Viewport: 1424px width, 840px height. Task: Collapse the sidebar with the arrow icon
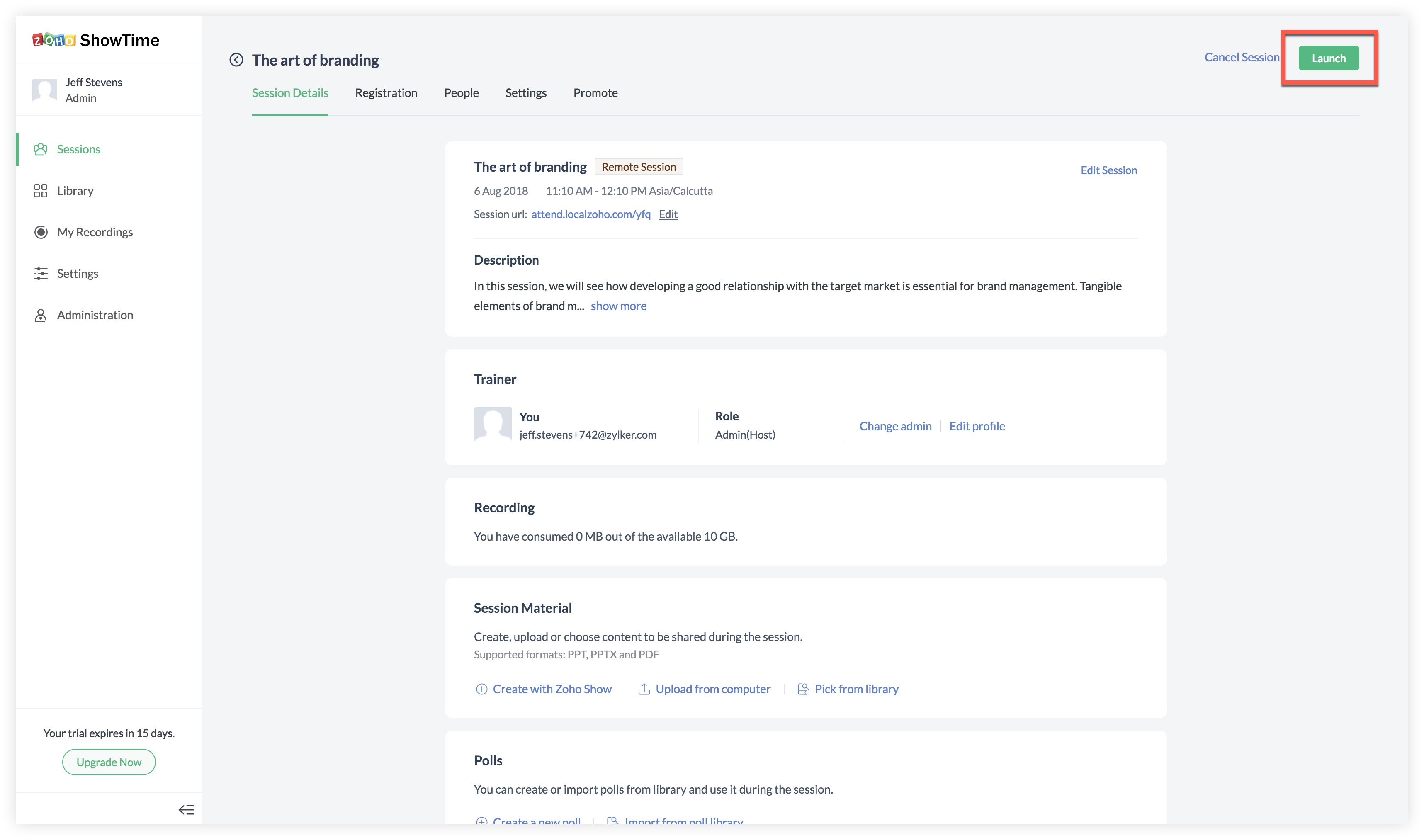186,809
